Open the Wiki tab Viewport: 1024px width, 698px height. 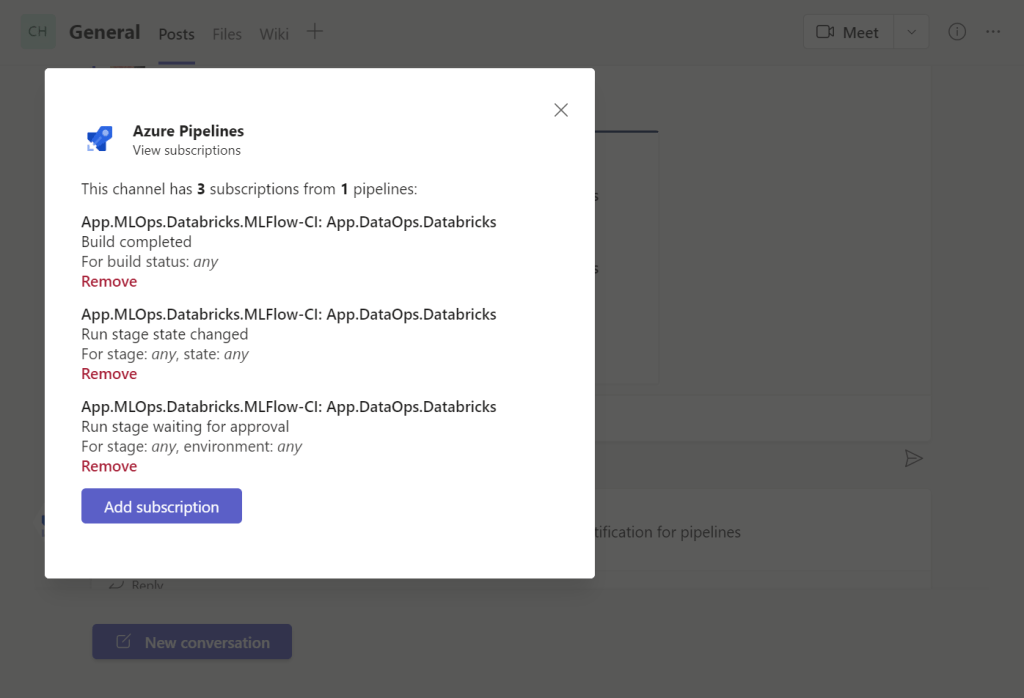[274, 34]
